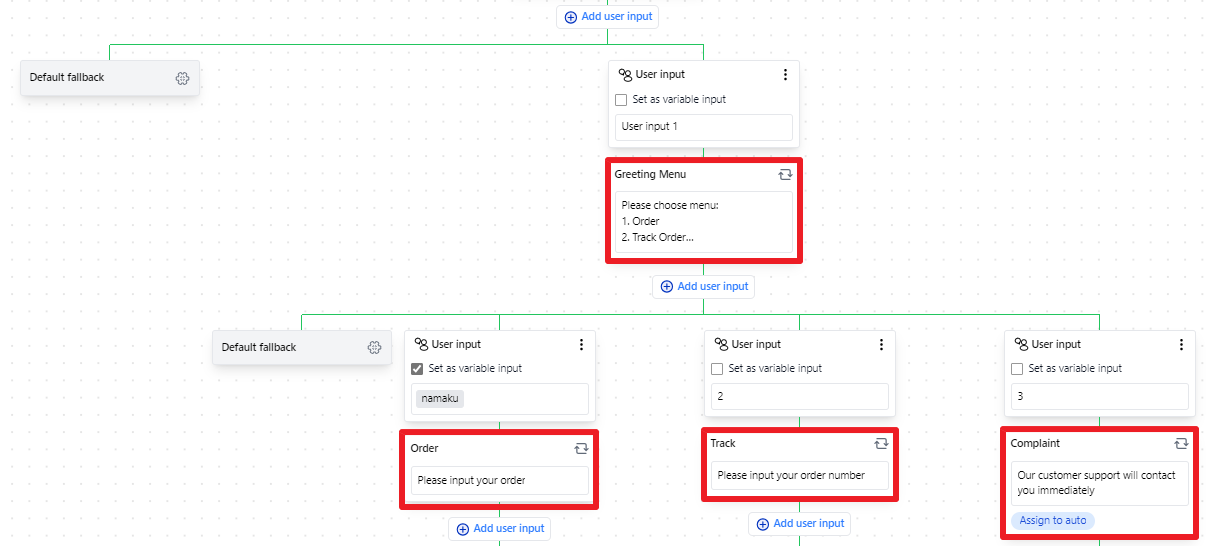Click the swap icon on Complaint block
This screenshot has height=546, width=1211.
(x=1181, y=443)
